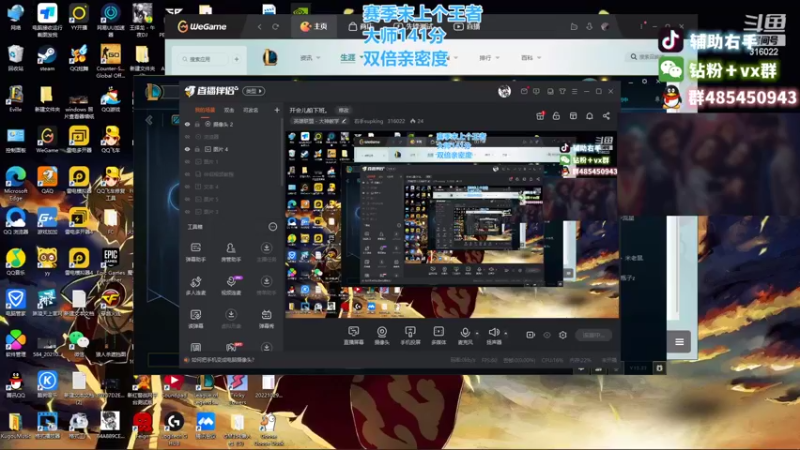Click the notification bell icon
Image resolution: width=800 pixels, height=450 pixels.
click(x=589, y=116)
